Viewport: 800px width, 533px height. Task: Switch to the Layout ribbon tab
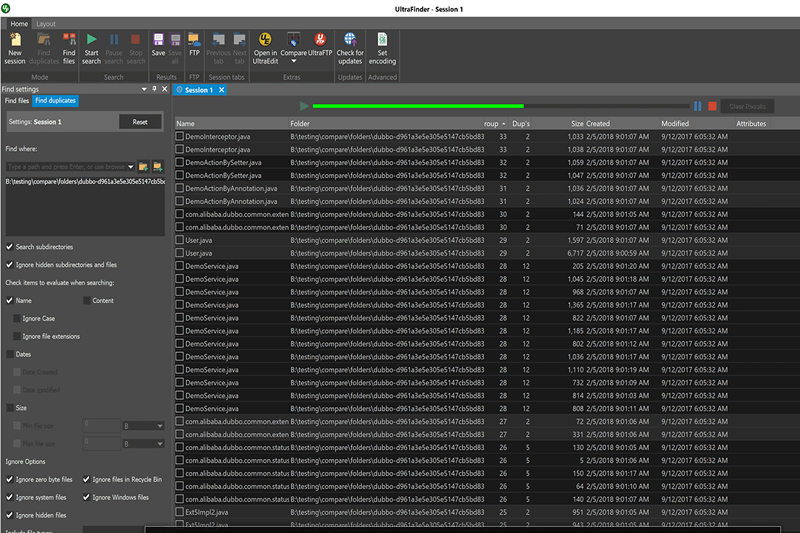tap(46, 23)
